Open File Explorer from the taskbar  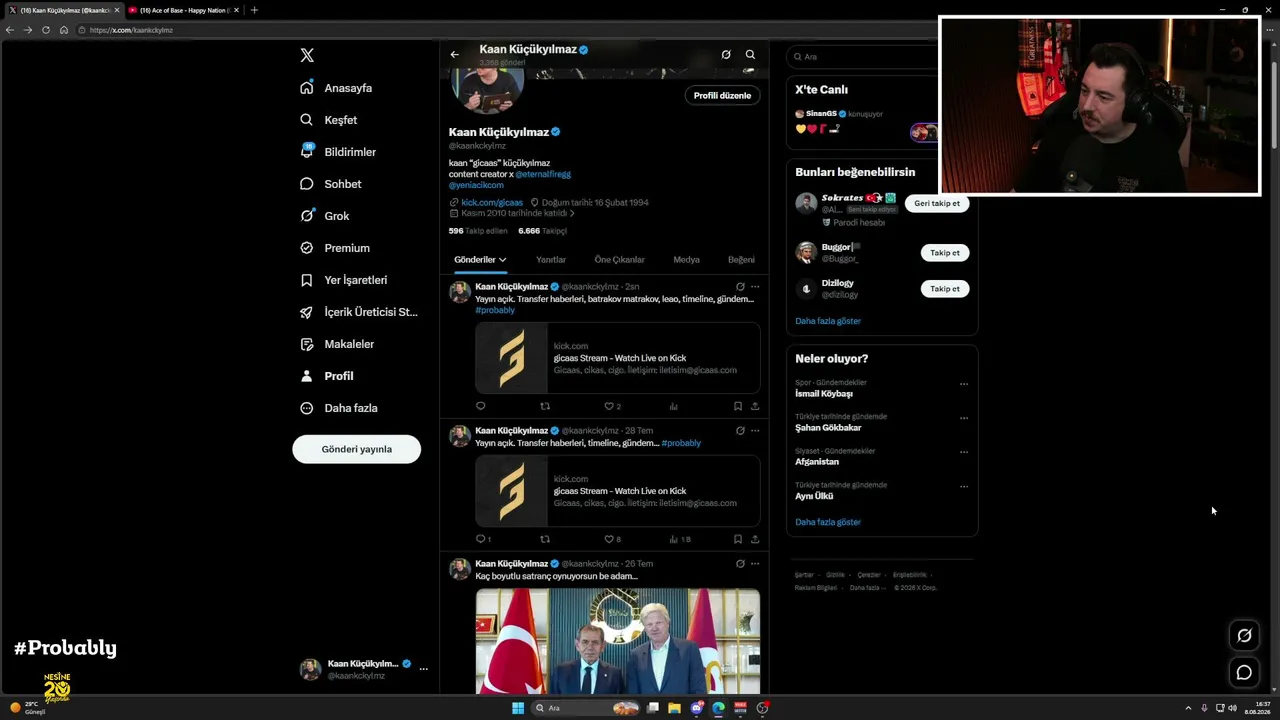(x=674, y=708)
